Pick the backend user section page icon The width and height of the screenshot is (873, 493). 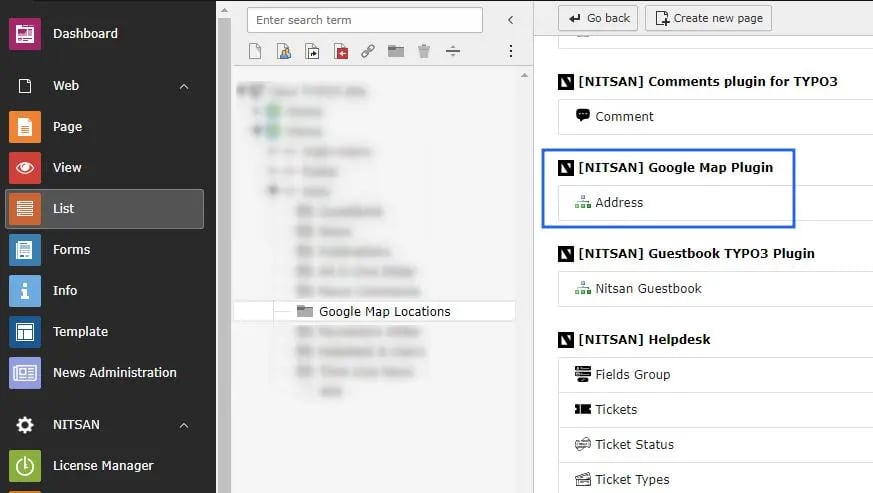point(284,51)
